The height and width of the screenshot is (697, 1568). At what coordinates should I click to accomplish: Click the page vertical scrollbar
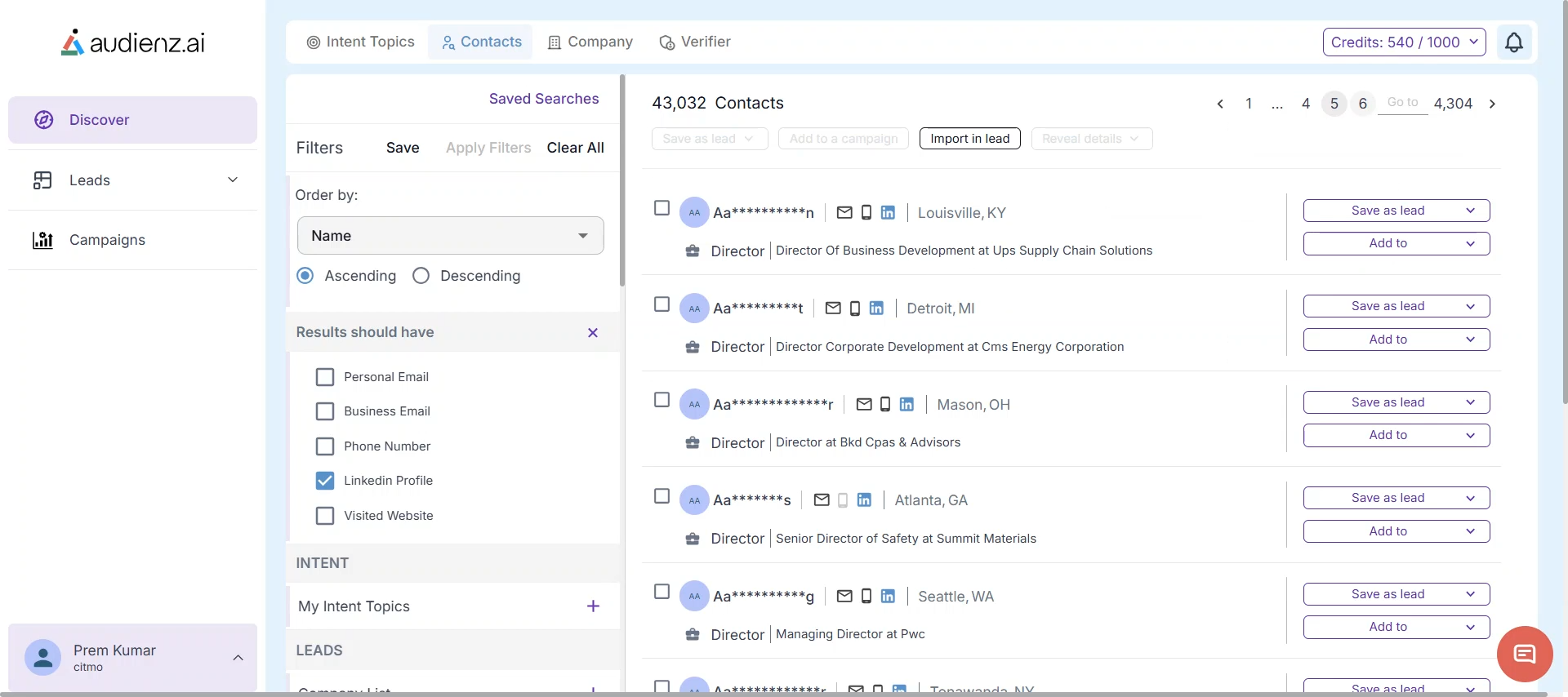click(x=1565, y=204)
